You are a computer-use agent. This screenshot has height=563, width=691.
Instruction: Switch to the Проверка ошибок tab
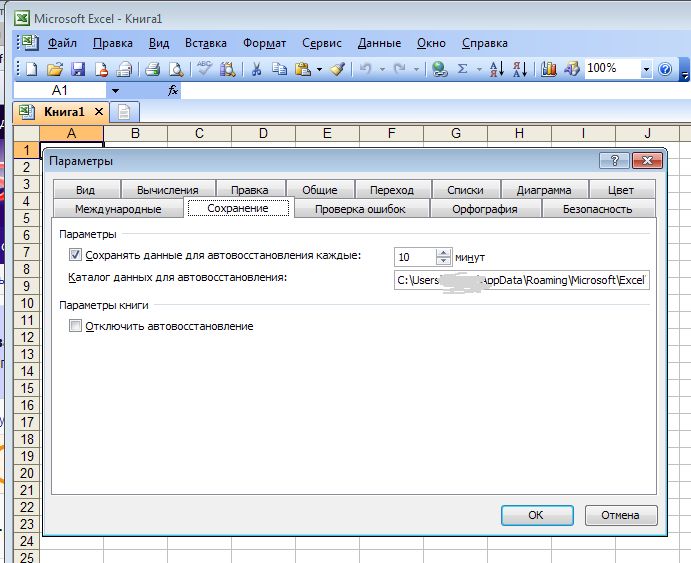click(360, 209)
